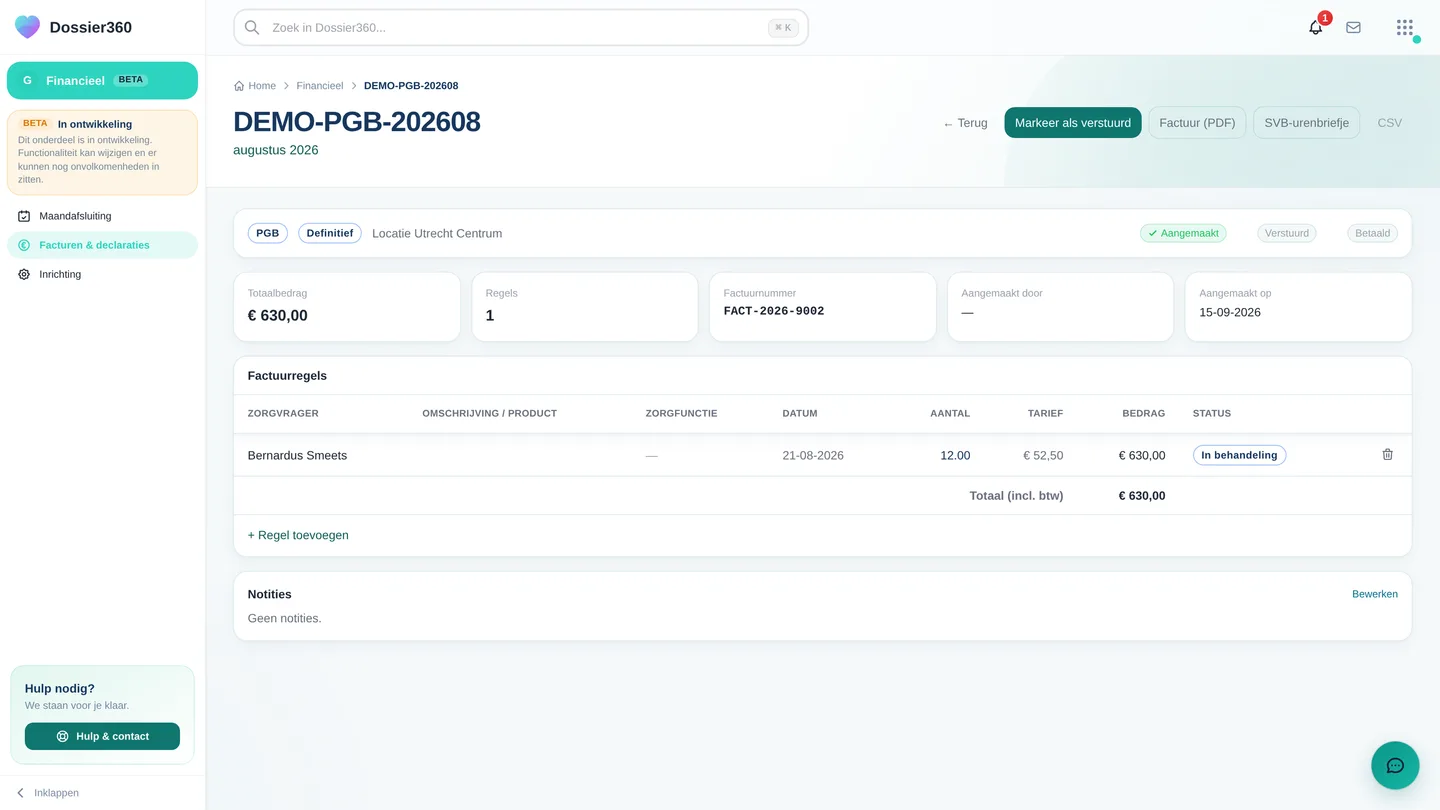Click the Definitief badge
The width and height of the screenshot is (1440, 810).
(330, 233)
